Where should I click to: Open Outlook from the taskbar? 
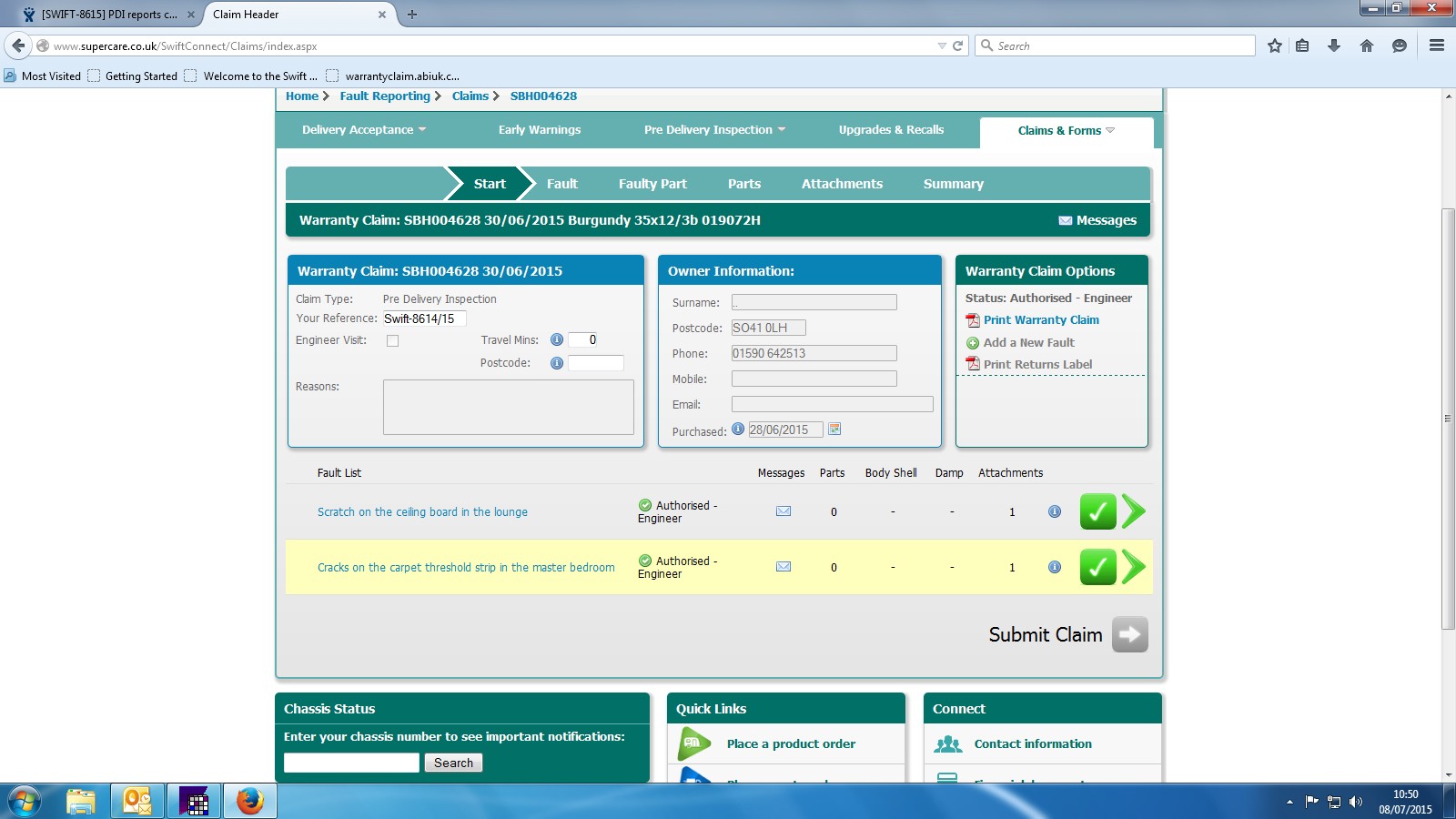(x=137, y=802)
